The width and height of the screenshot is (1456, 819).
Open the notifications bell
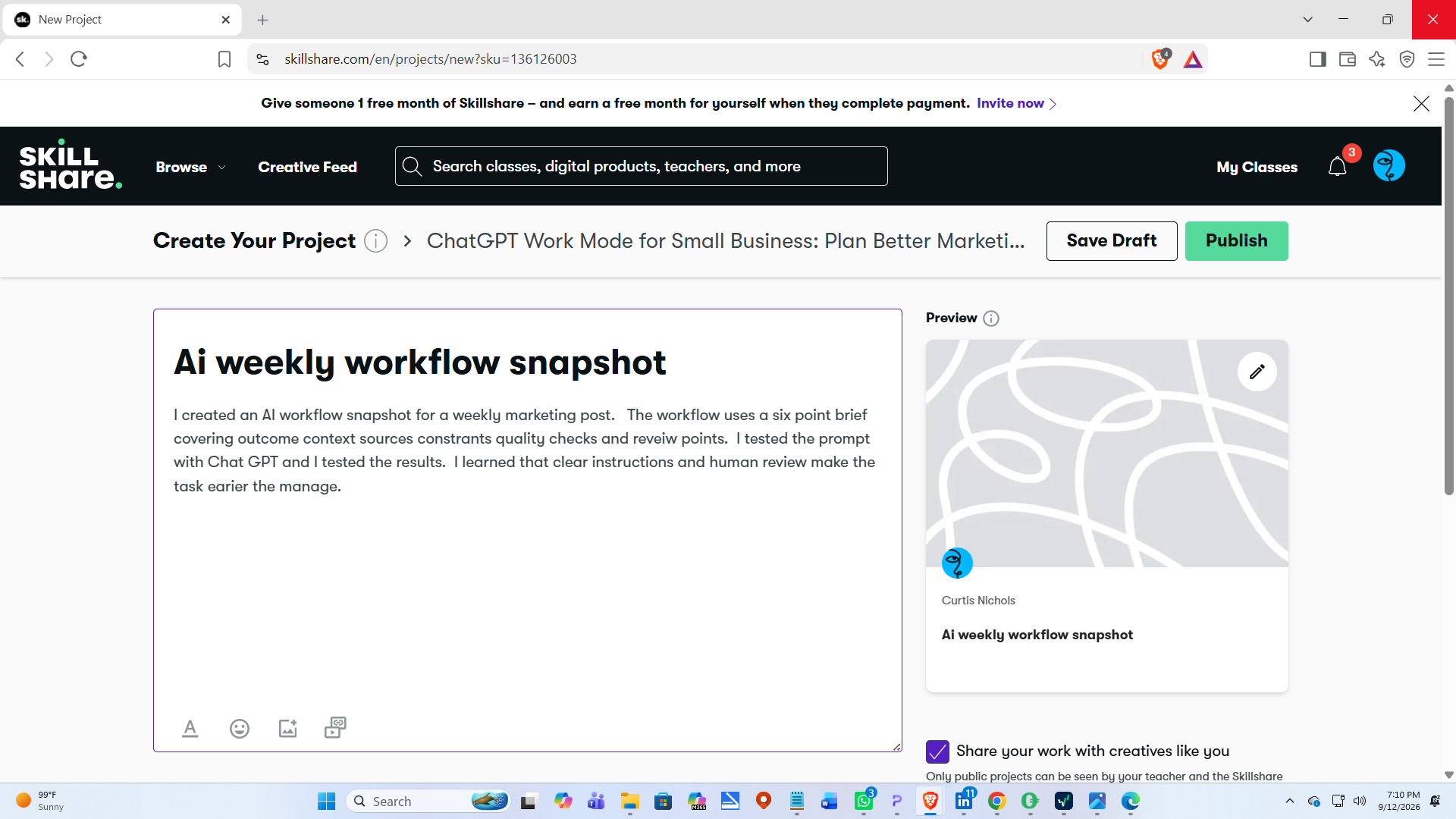pyautogui.click(x=1338, y=167)
